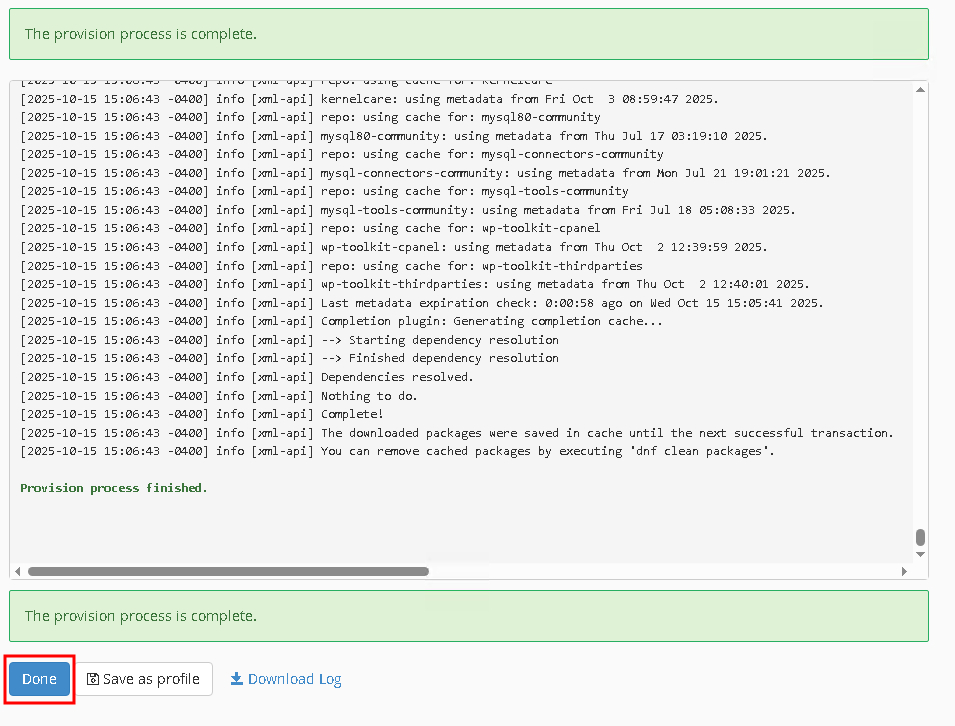This screenshot has width=955, height=726.
Task: Click the green 'Provision process finished.' text
Action: click(x=114, y=488)
